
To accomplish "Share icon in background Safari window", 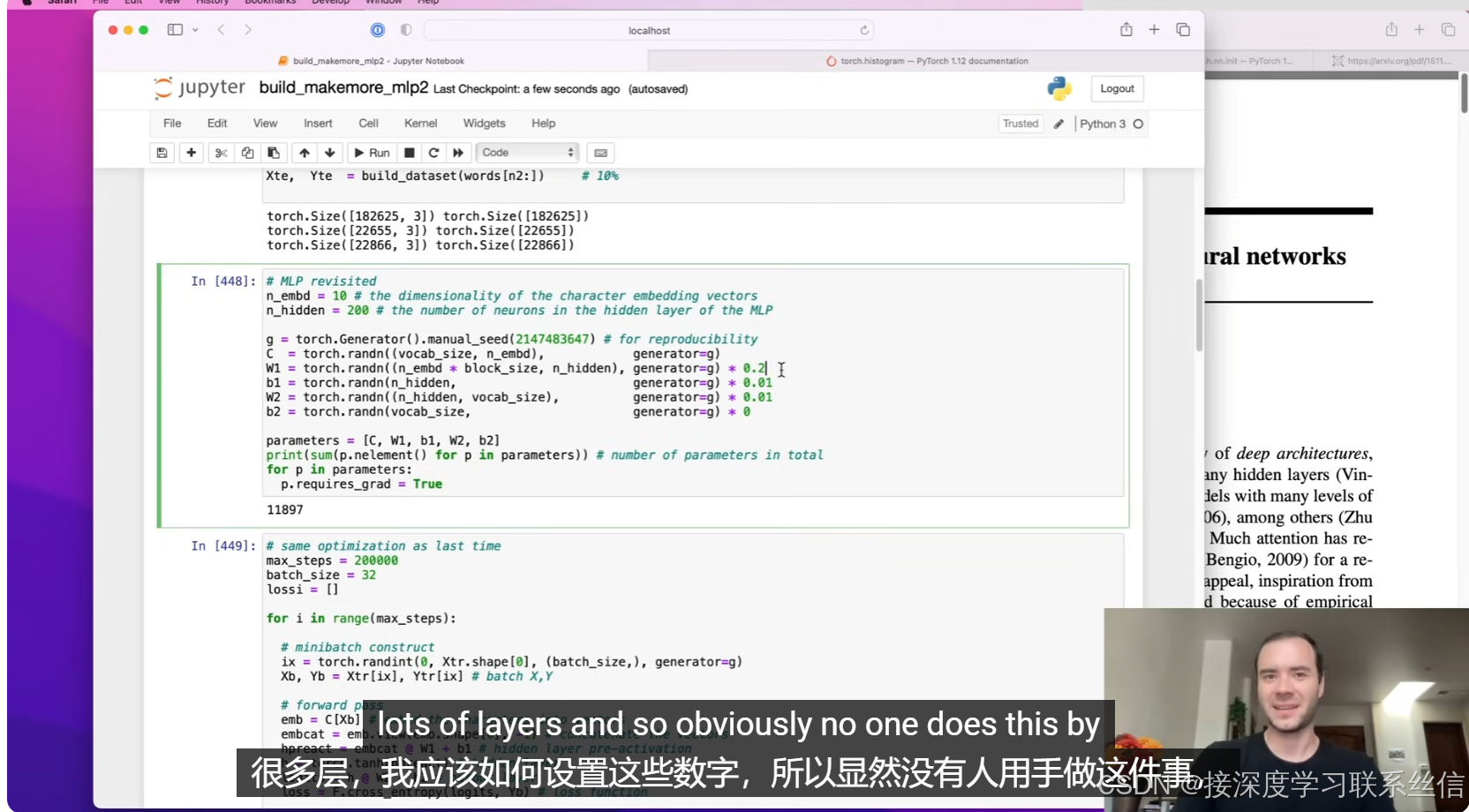I will 1391,30.
